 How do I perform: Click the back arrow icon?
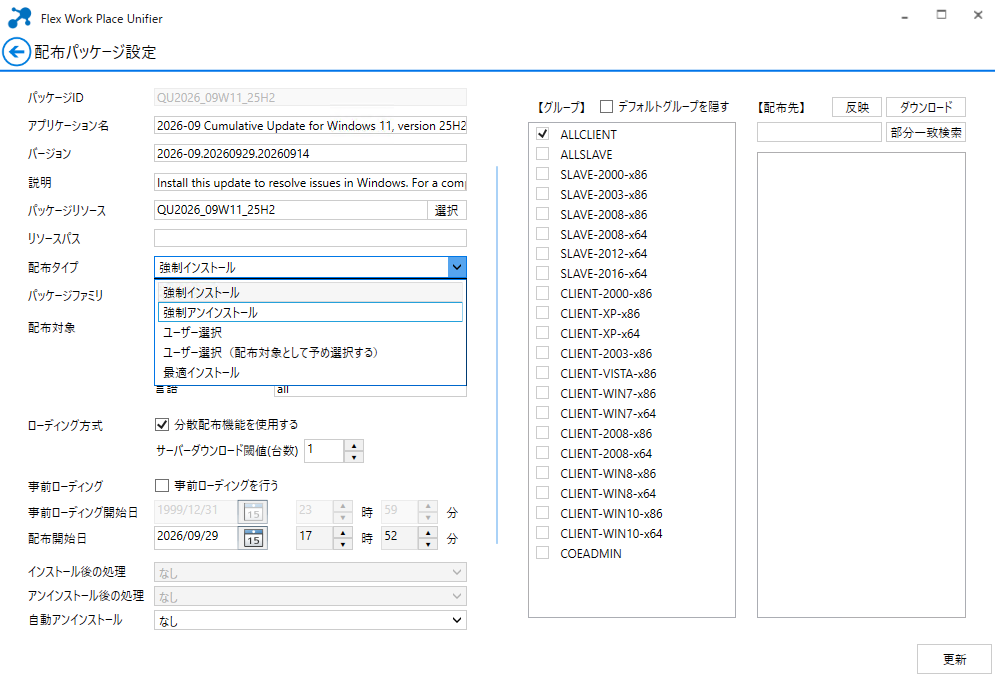coord(16,52)
